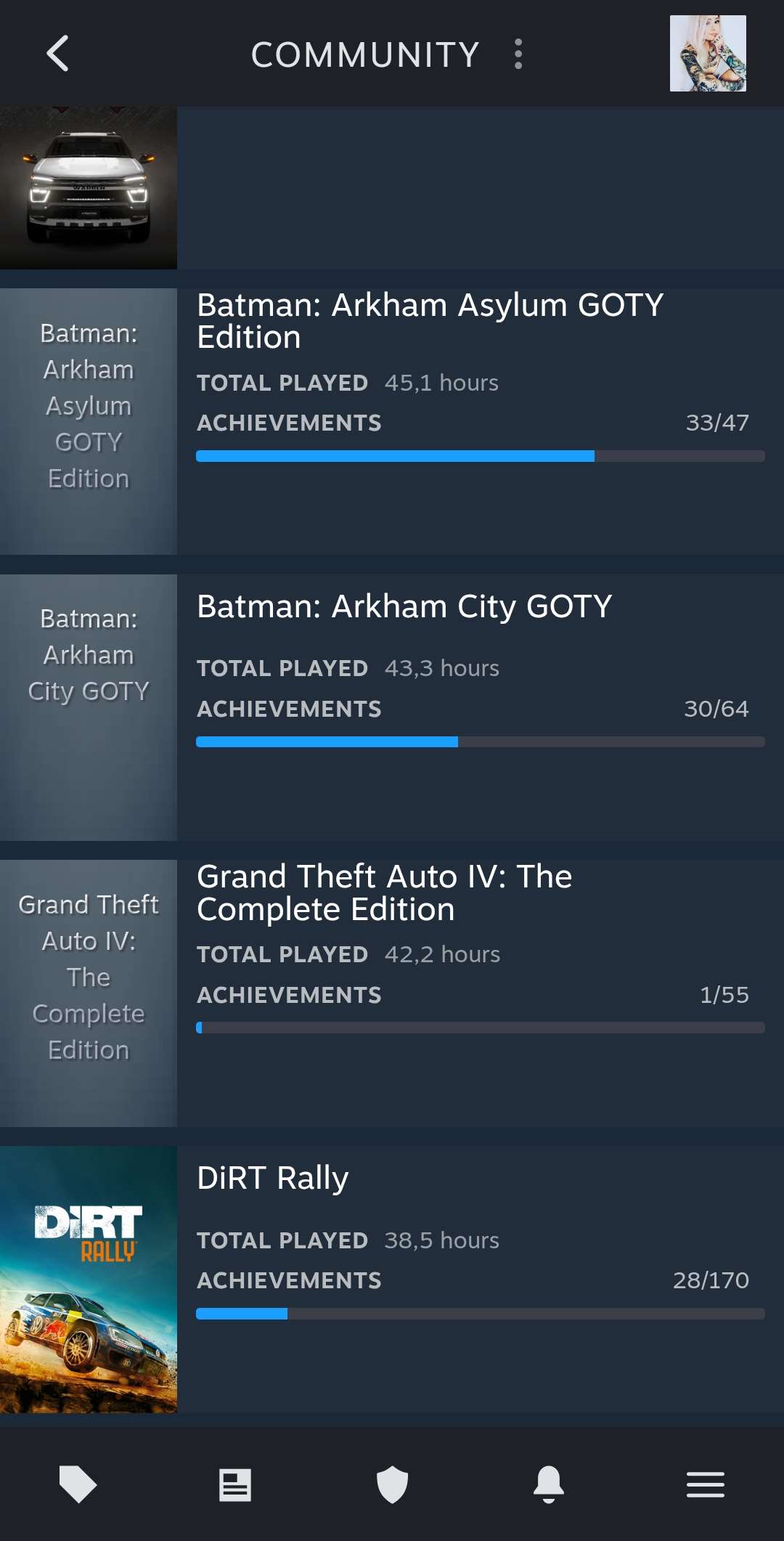Select the Arkham City placeholder cover tile

pyautogui.click(x=89, y=708)
